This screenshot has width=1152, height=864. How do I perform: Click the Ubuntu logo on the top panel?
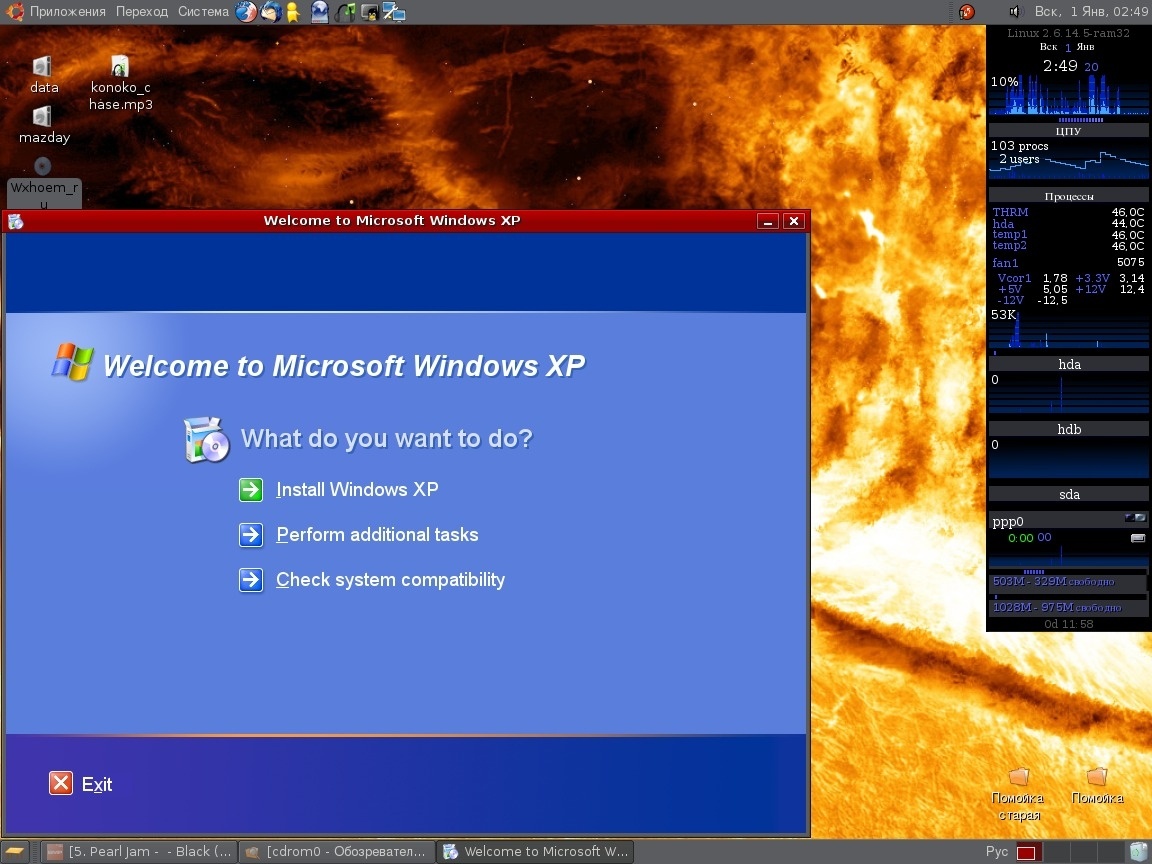click(x=15, y=12)
